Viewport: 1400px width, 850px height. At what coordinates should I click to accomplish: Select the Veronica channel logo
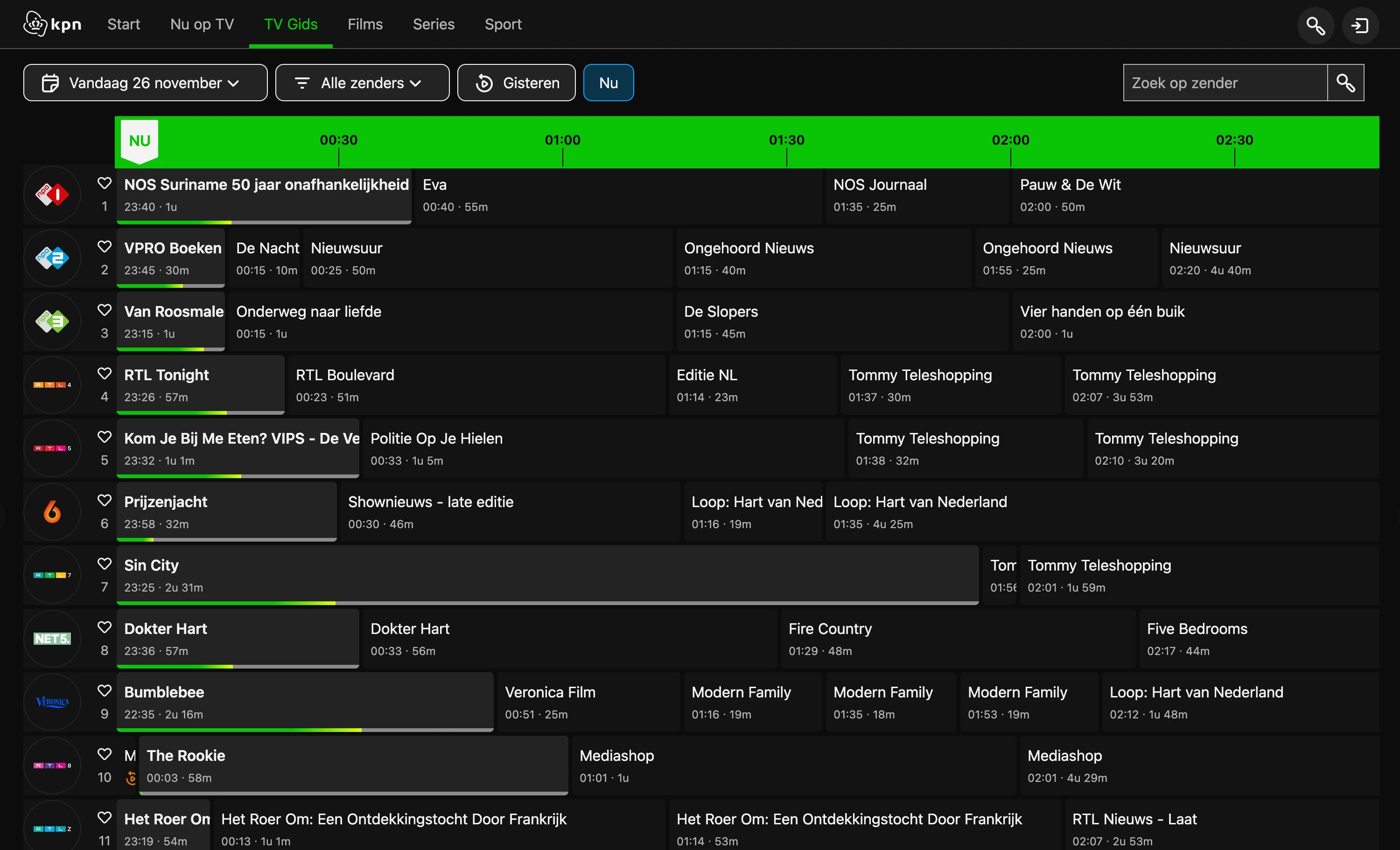52,702
